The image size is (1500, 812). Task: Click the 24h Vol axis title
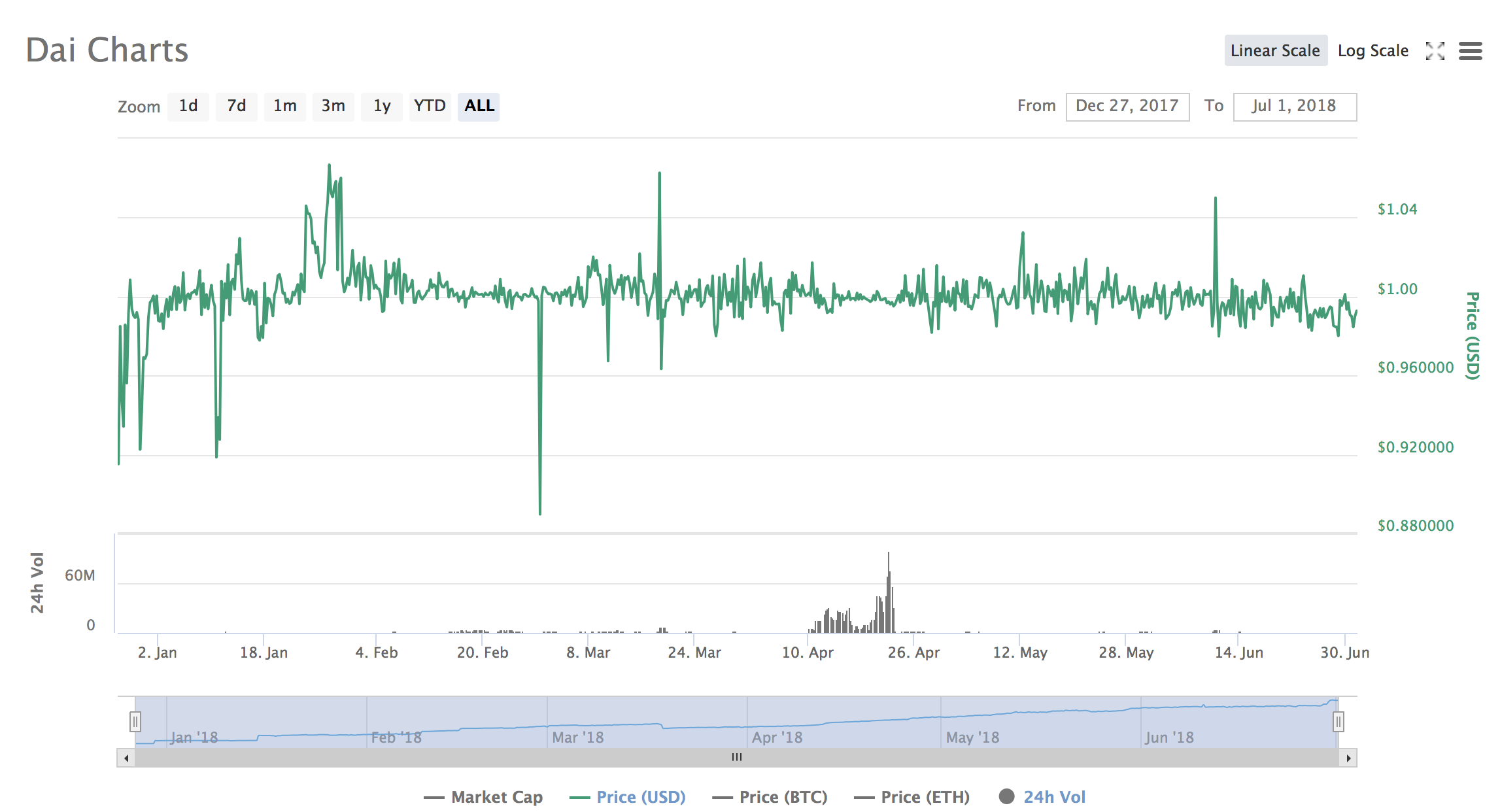(x=37, y=583)
